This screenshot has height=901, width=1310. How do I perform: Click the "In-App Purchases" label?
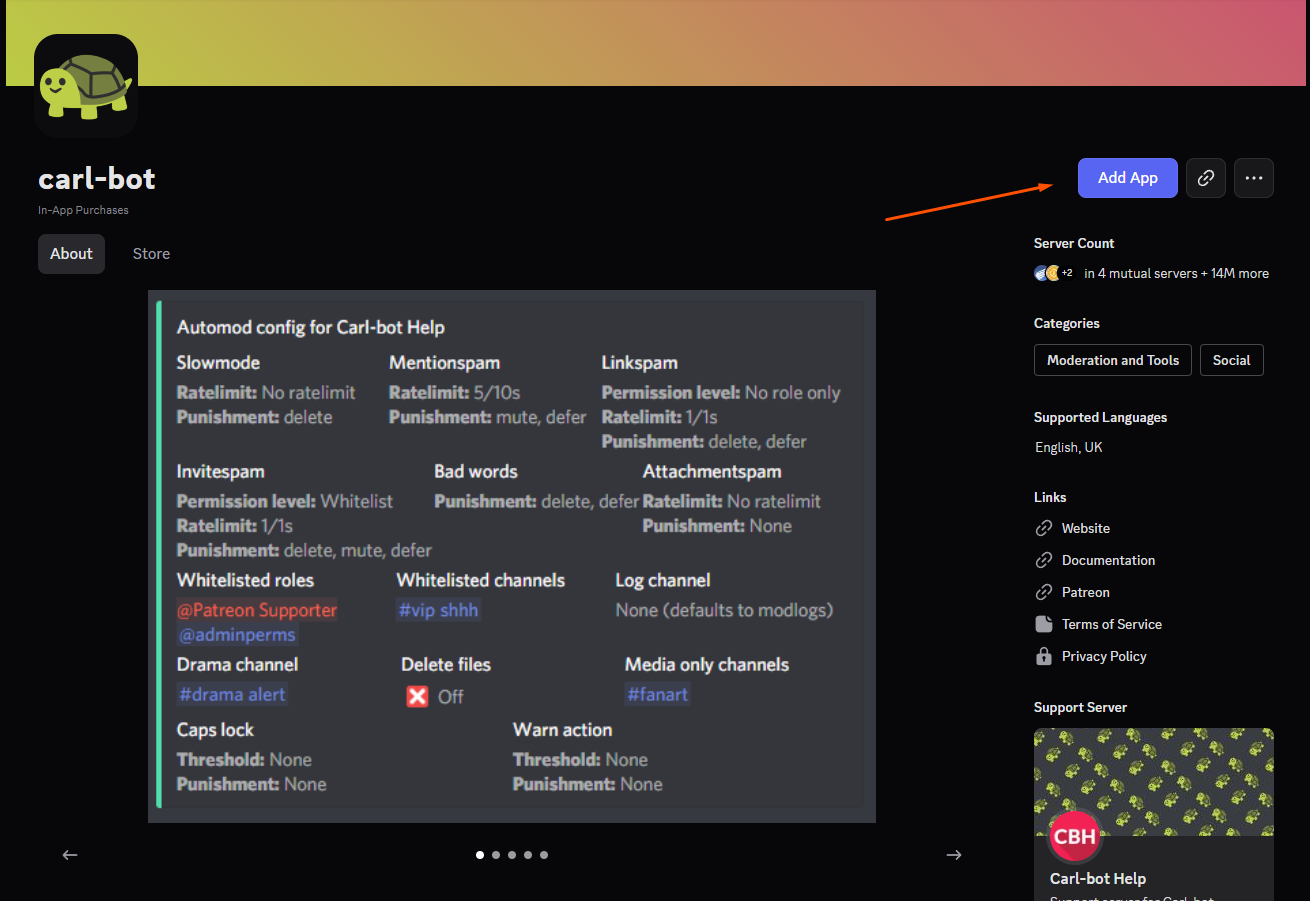tap(83, 210)
